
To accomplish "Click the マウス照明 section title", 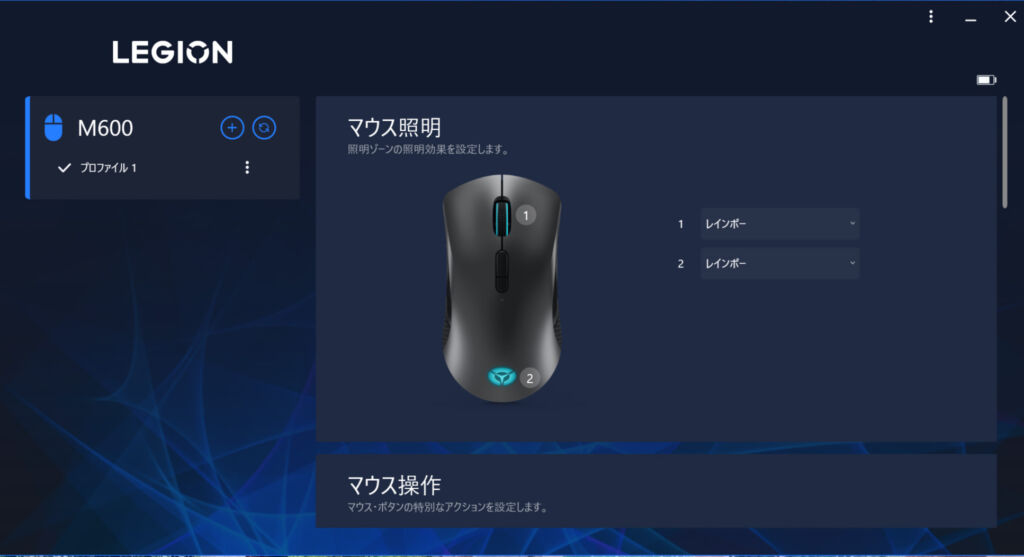I will (x=394, y=127).
